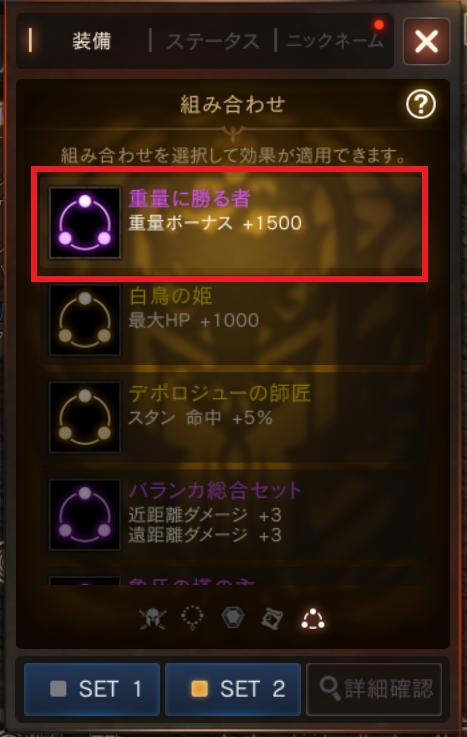
Task: Select the scroll category icon
Action: coord(272,619)
